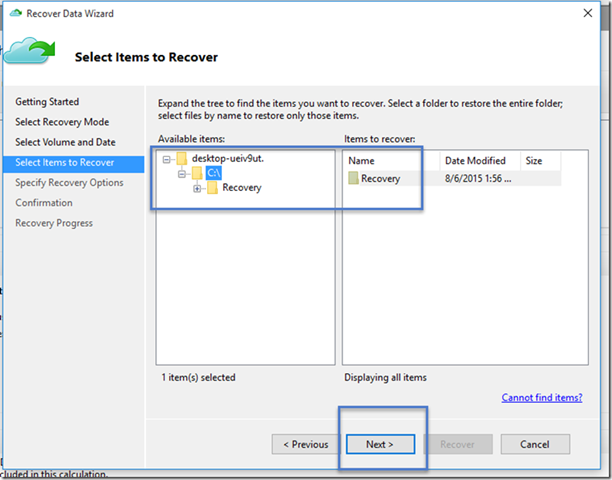
Task: Click the C:\ drive folder icon
Action: pos(196,173)
